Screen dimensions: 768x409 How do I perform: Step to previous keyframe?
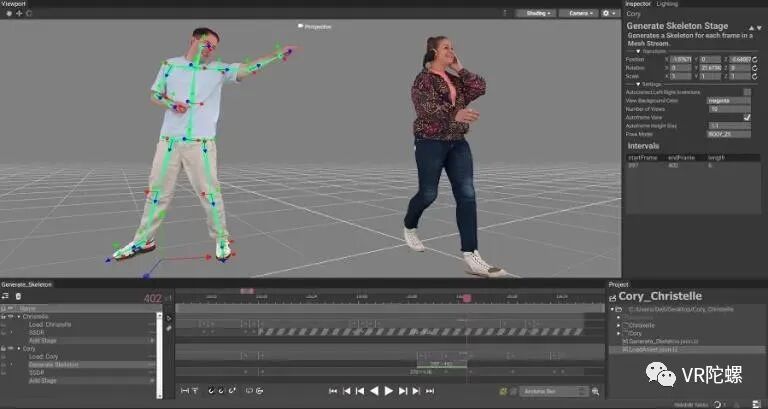pyautogui.click(x=347, y=391)
